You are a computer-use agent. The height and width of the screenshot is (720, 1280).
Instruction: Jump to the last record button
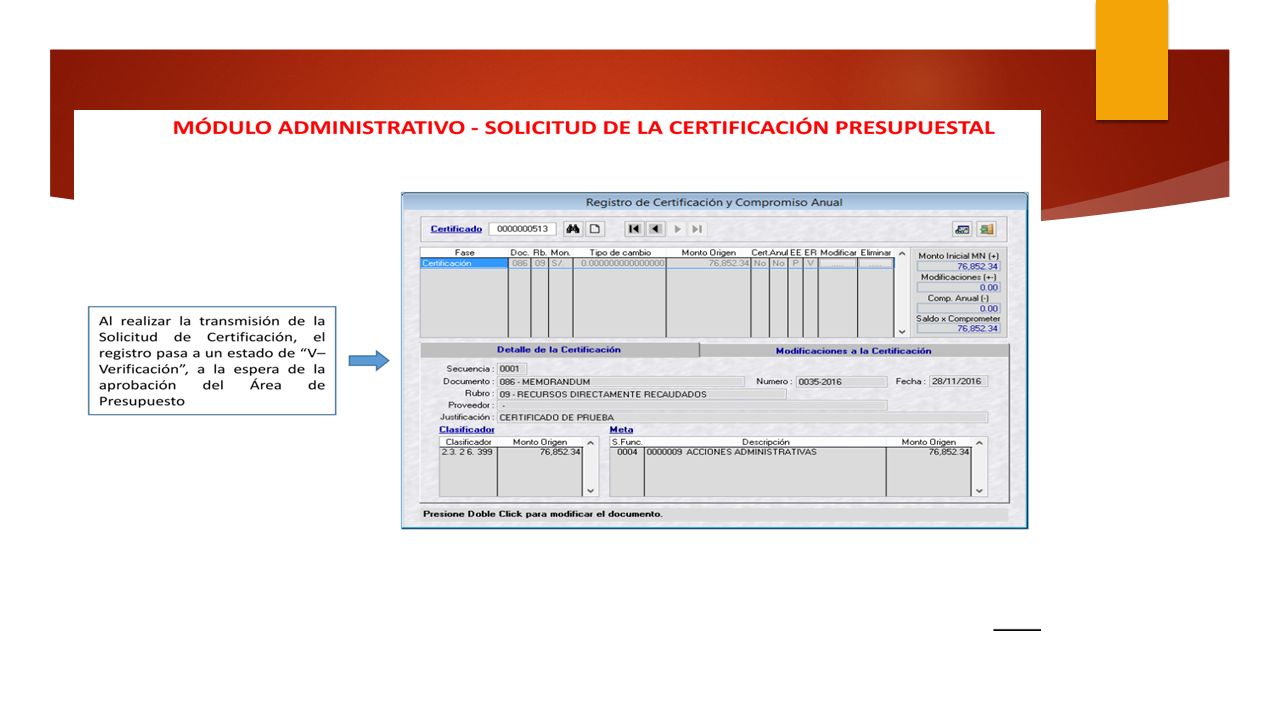(697, 229)
